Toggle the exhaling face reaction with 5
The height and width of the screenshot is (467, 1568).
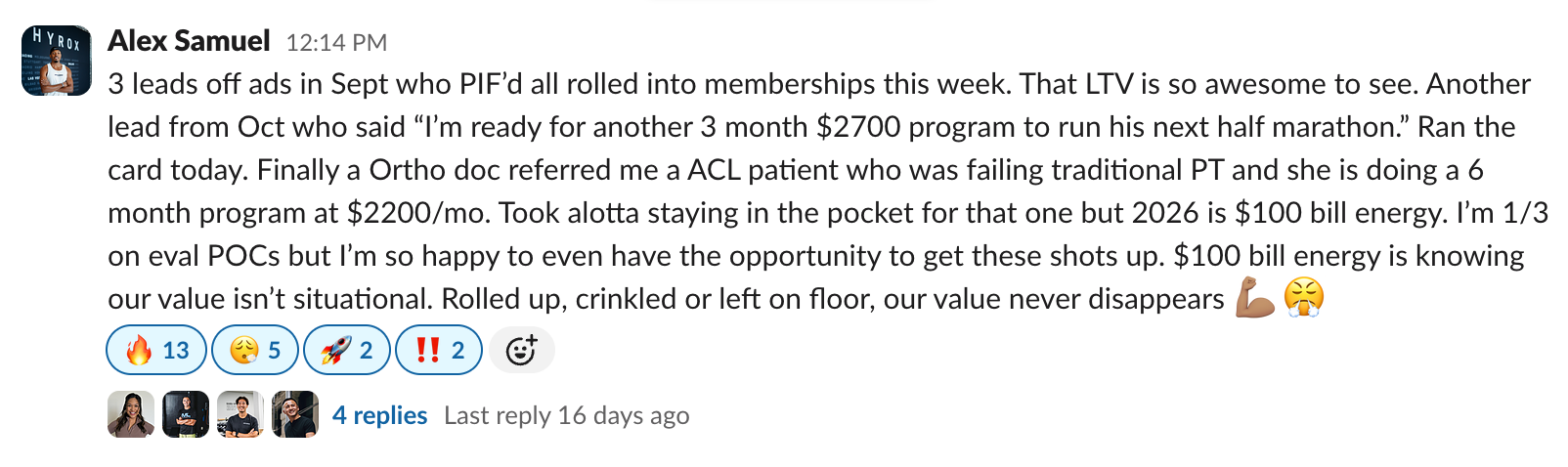(x=254, y=350)
